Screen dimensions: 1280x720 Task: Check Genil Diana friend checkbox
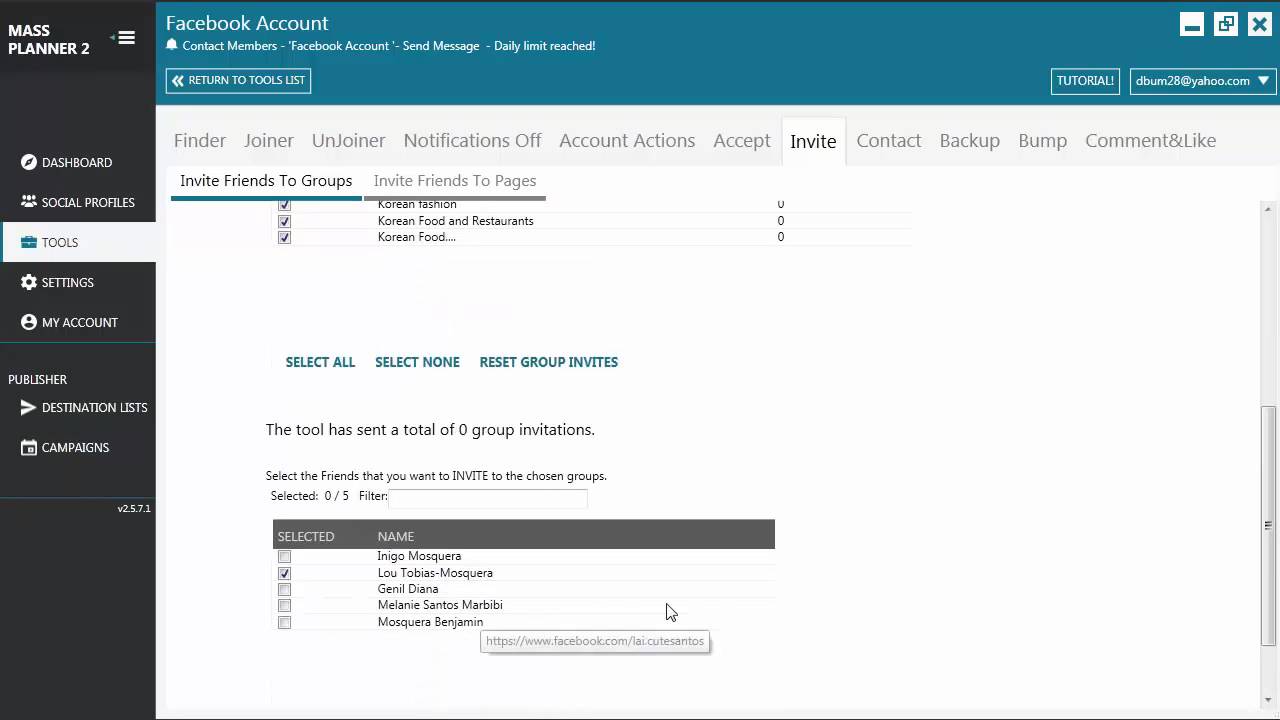click(284, 589)
